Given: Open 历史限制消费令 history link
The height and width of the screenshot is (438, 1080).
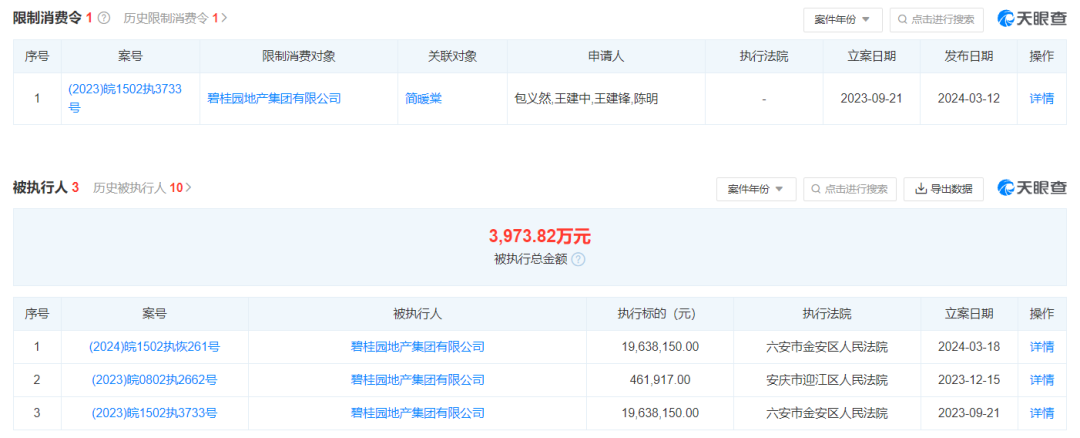Looking at the screenshot, I should tap(175, 19).
